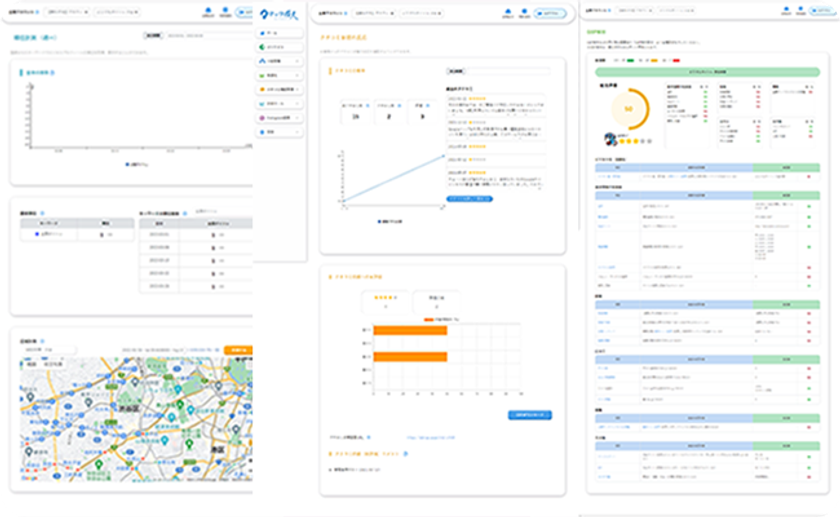Click the second blue header icon in left panel
This screenshot has width=840, height=517.
(x=225, y=12)
